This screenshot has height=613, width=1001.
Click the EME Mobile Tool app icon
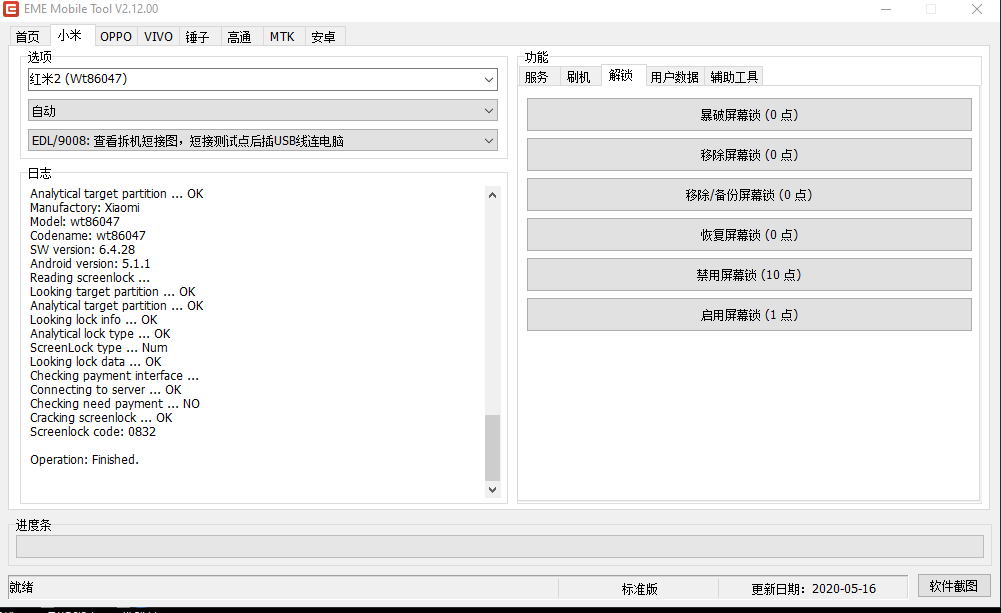(11, 9)
